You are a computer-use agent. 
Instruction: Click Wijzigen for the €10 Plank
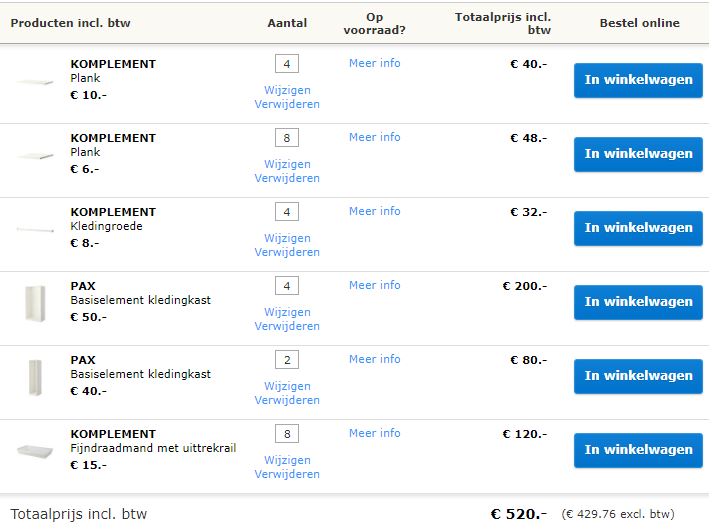(x=287, y=90)
